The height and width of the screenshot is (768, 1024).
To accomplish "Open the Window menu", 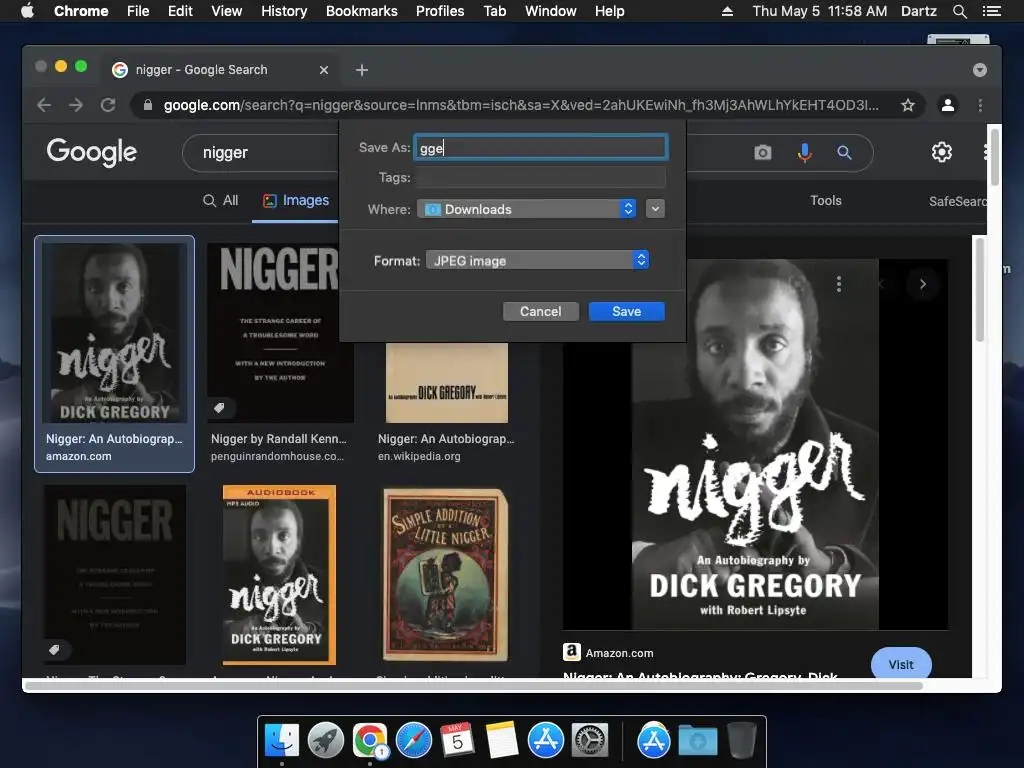I will [x=551, y=11].
